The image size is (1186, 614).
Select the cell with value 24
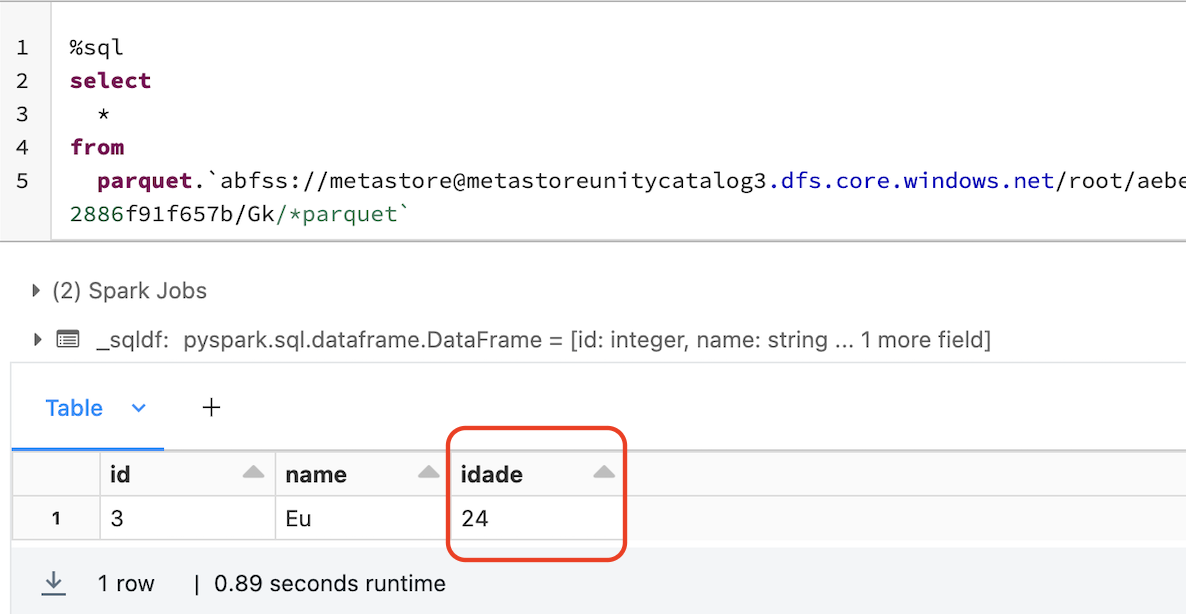pyautogui.click(x=539, y=519)
